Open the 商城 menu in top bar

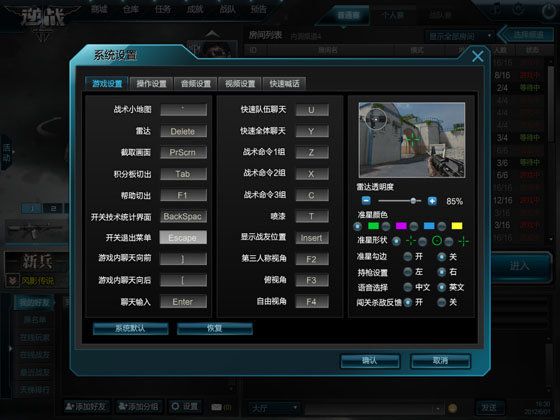coord(99,9)
